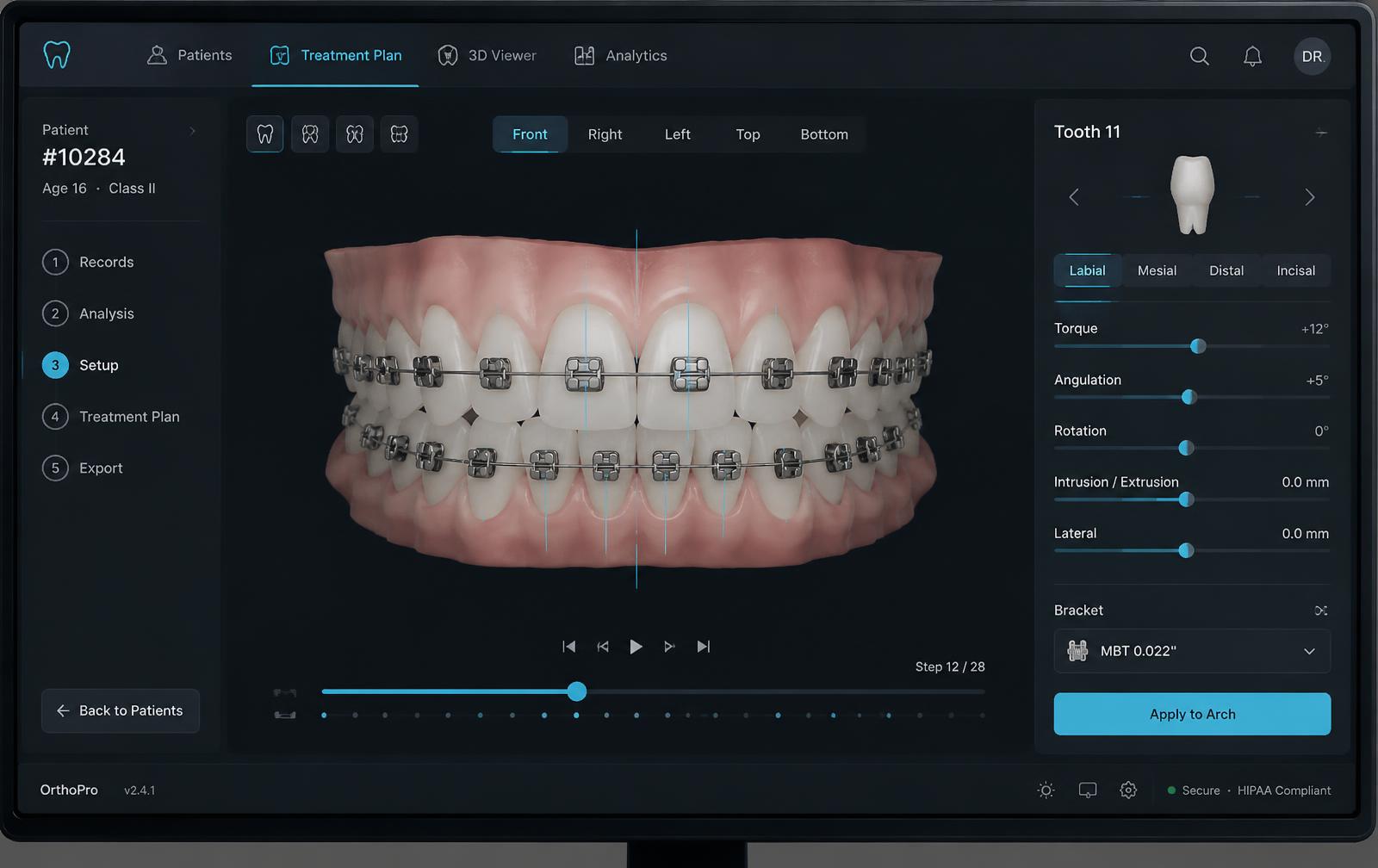Click the Rotation slider handle
Image resolution: width=1378 pixels, height=868 pixels.
coord(1186,448)
